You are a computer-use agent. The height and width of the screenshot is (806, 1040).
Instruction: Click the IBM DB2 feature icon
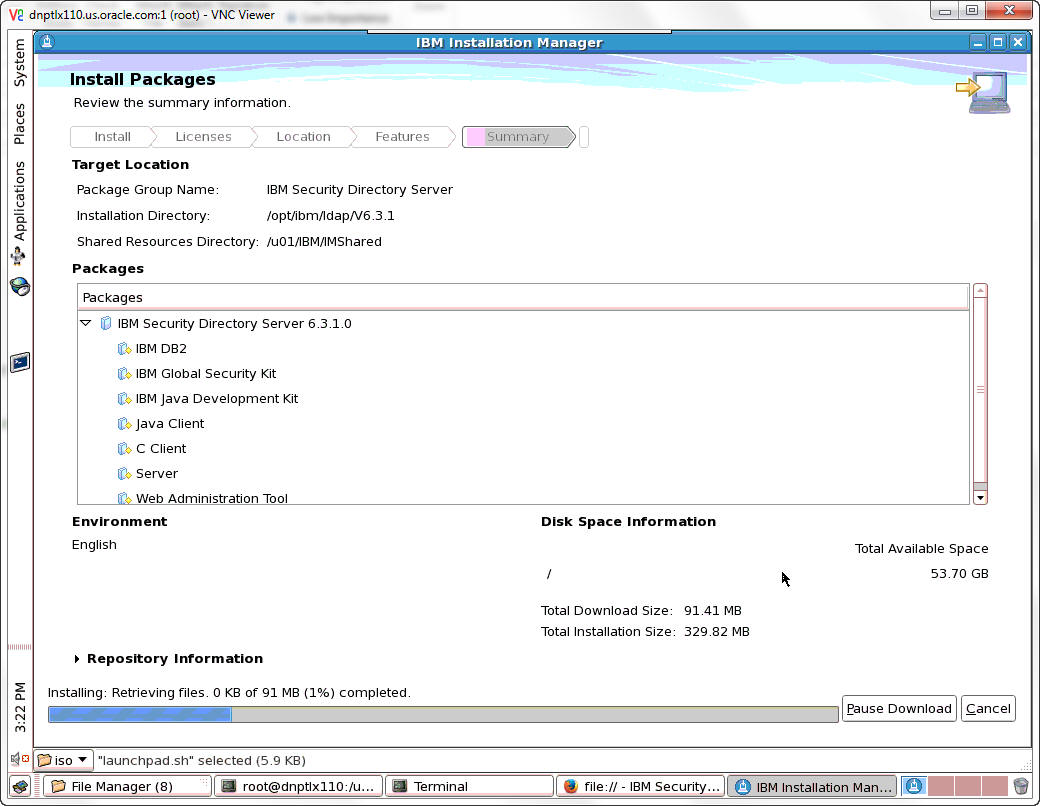click(x=124, y=349)
